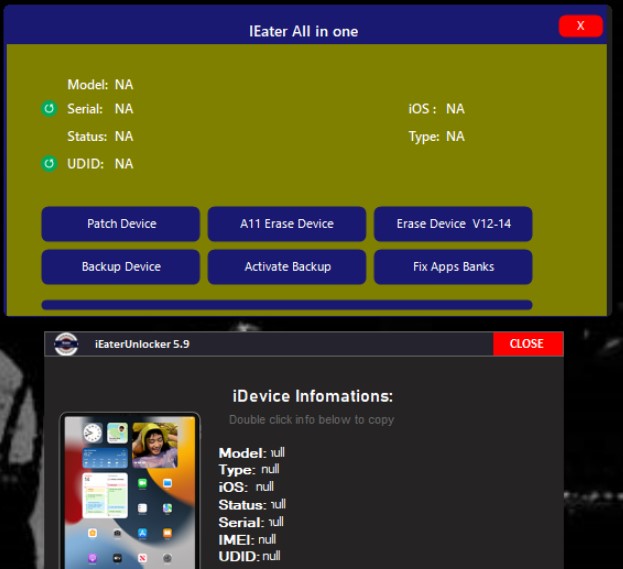The height and width of the screenshot is (569, 623).
Task: Click the Model null value in iEaterUnlocker
Action: tap(278, 453)
